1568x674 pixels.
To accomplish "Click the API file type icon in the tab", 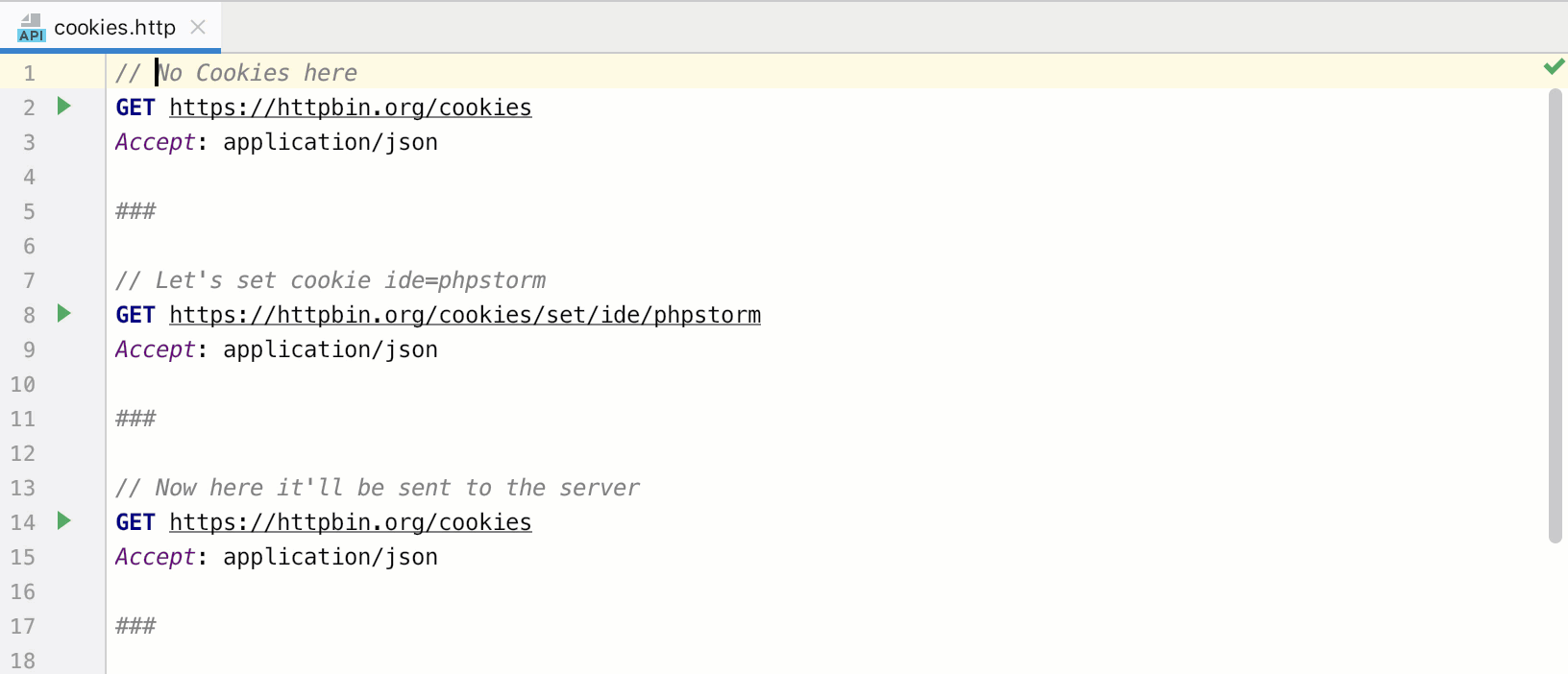I will 30,28.
